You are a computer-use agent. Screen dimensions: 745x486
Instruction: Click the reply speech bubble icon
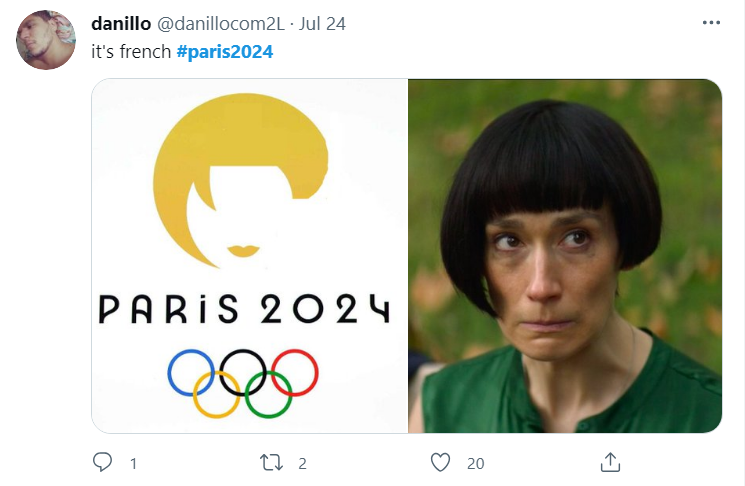point(102,462)
